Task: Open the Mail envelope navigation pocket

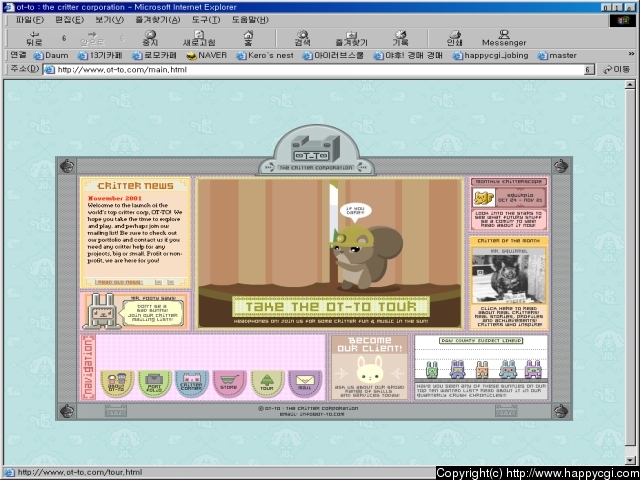Action: coord(305,384)
